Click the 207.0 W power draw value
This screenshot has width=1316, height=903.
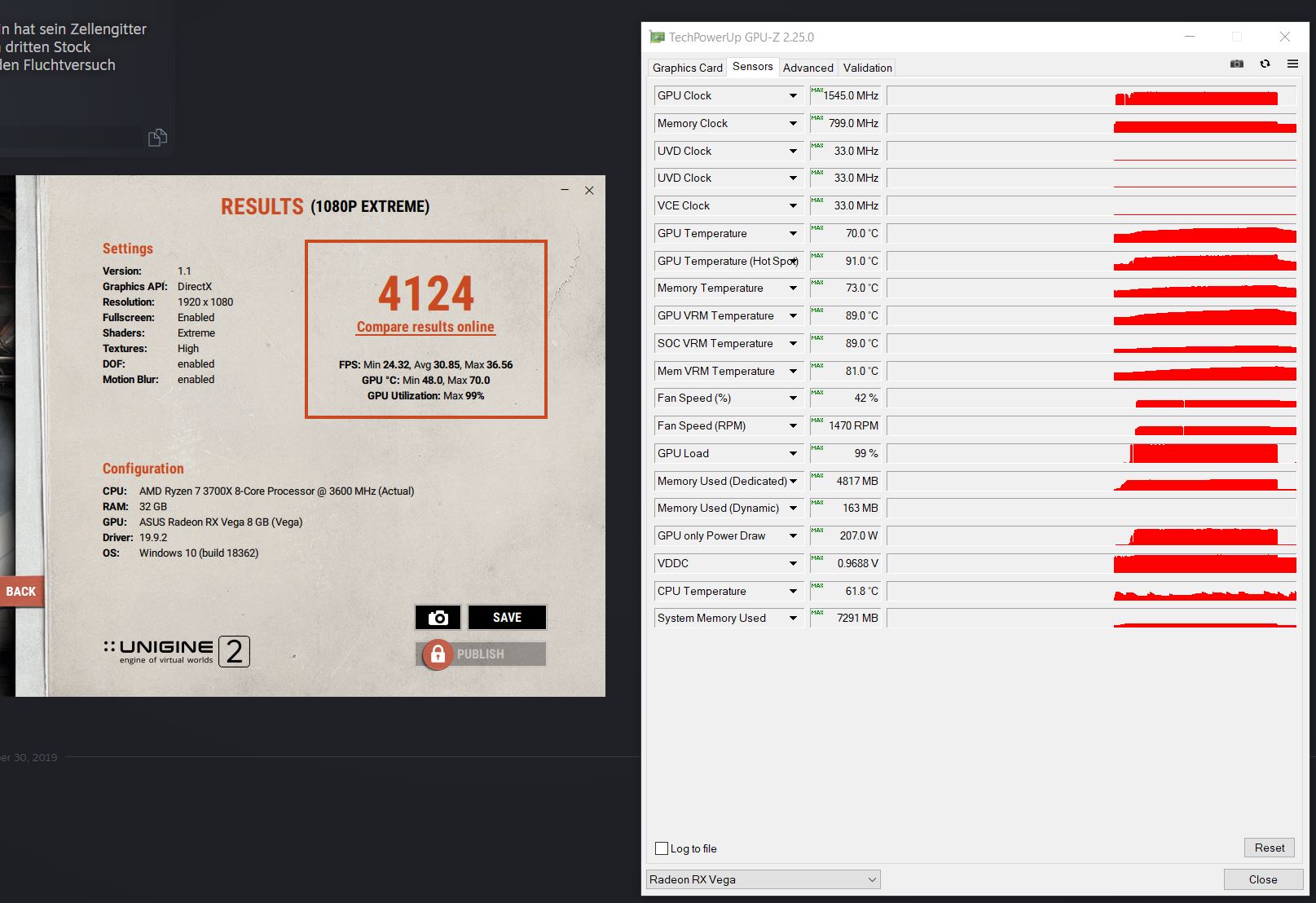pos(859,535)
